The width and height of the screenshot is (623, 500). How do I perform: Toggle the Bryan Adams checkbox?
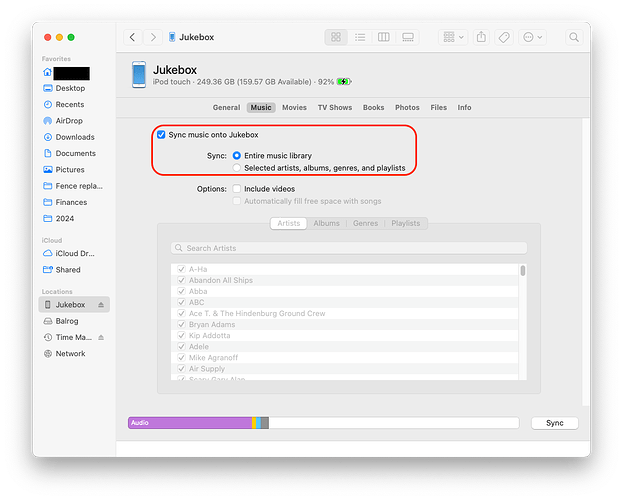tap(182, 324)
